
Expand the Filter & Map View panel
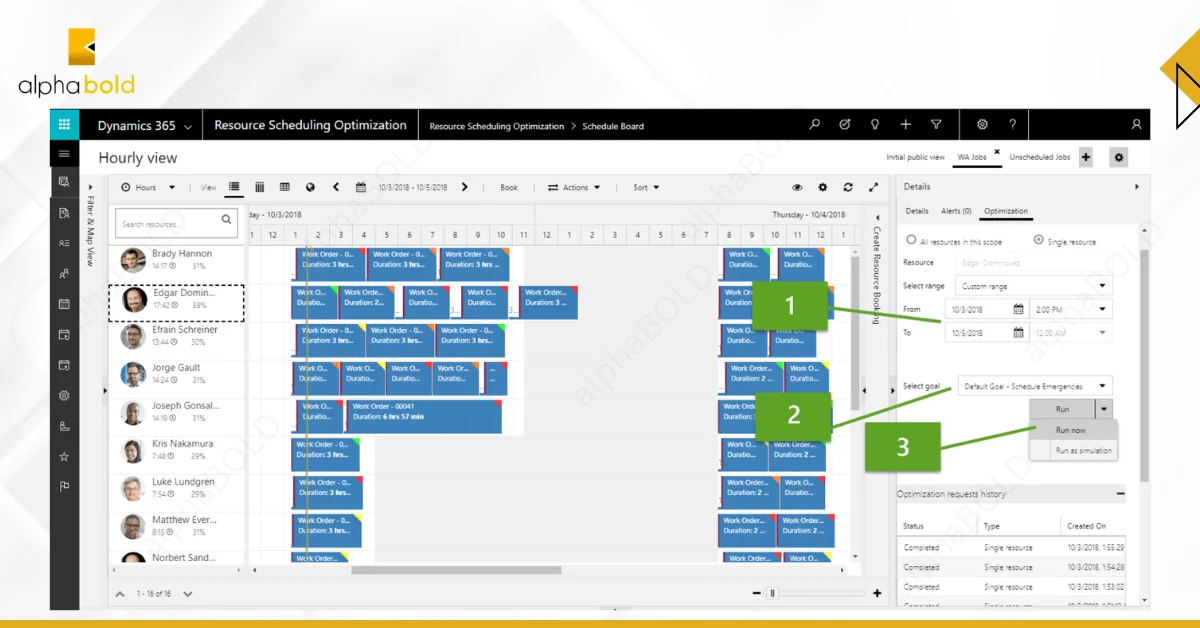coord(90,186)
